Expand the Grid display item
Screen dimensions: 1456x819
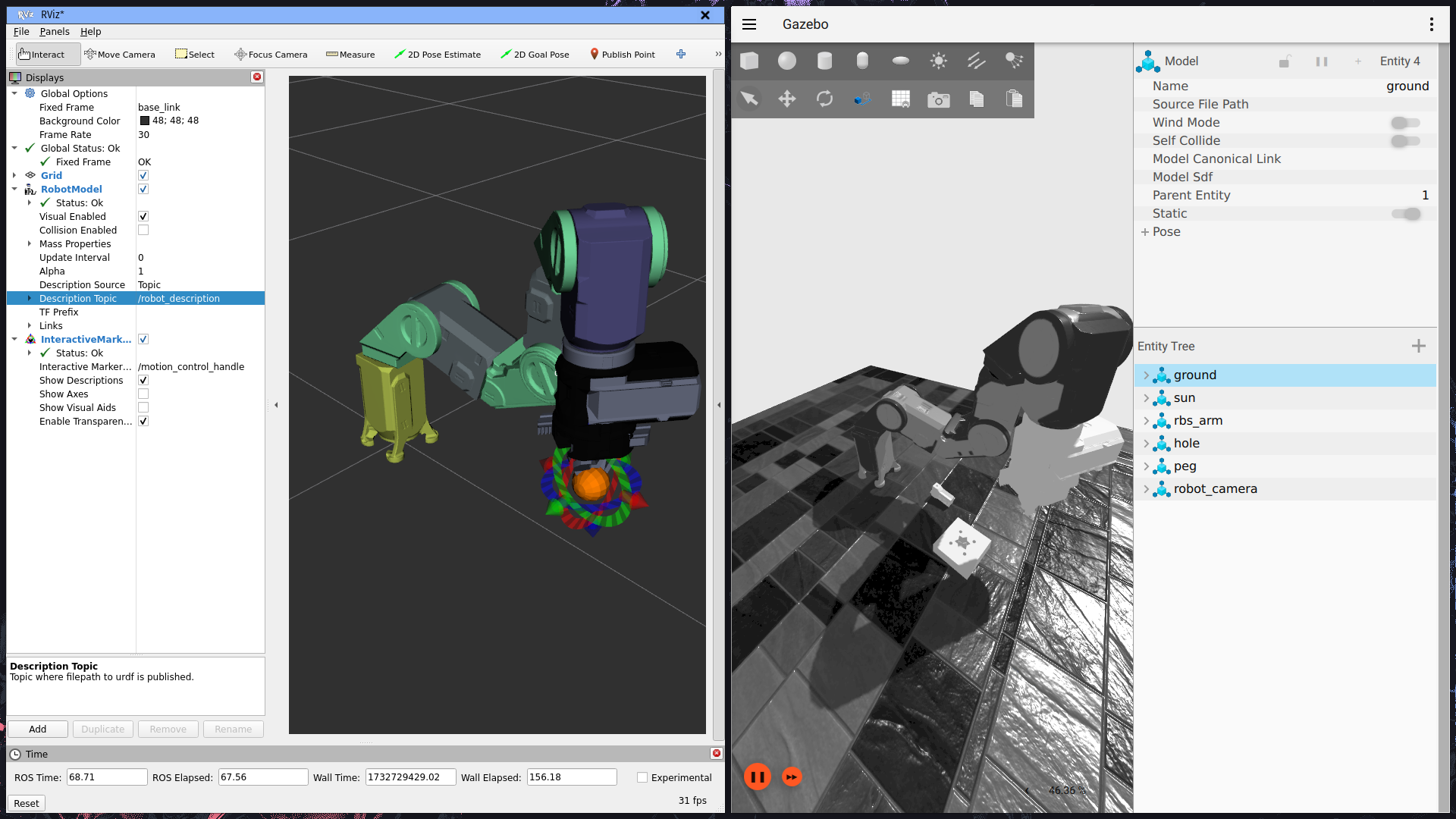14,175
